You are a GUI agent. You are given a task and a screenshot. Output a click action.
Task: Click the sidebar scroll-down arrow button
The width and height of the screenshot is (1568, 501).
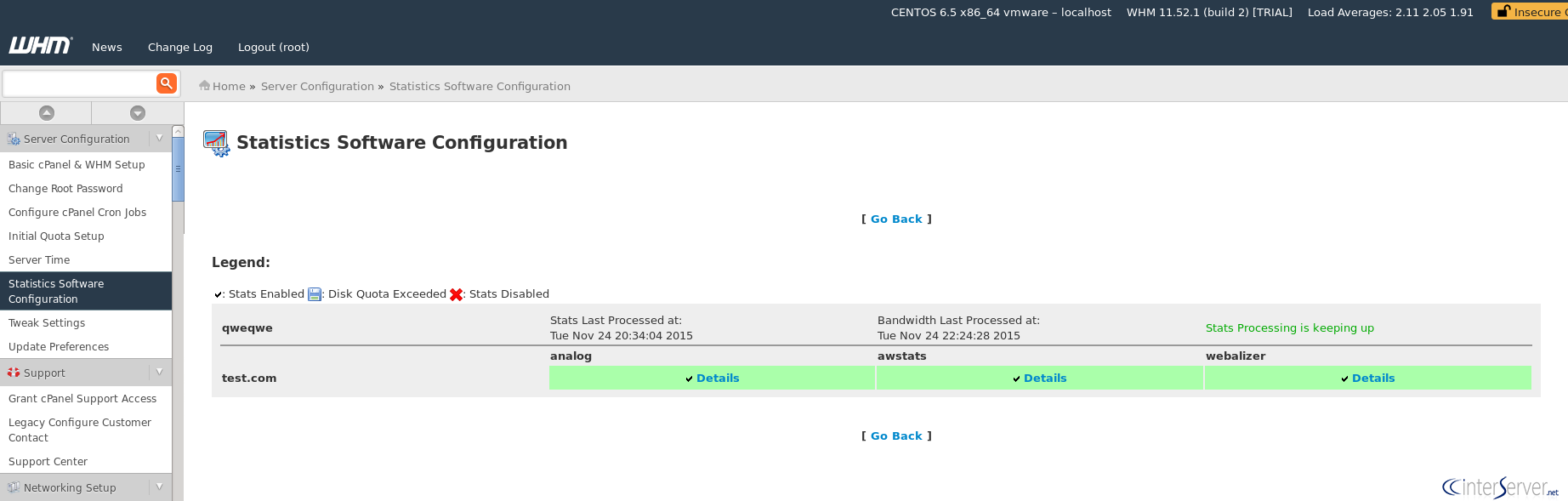coord(138,113)
